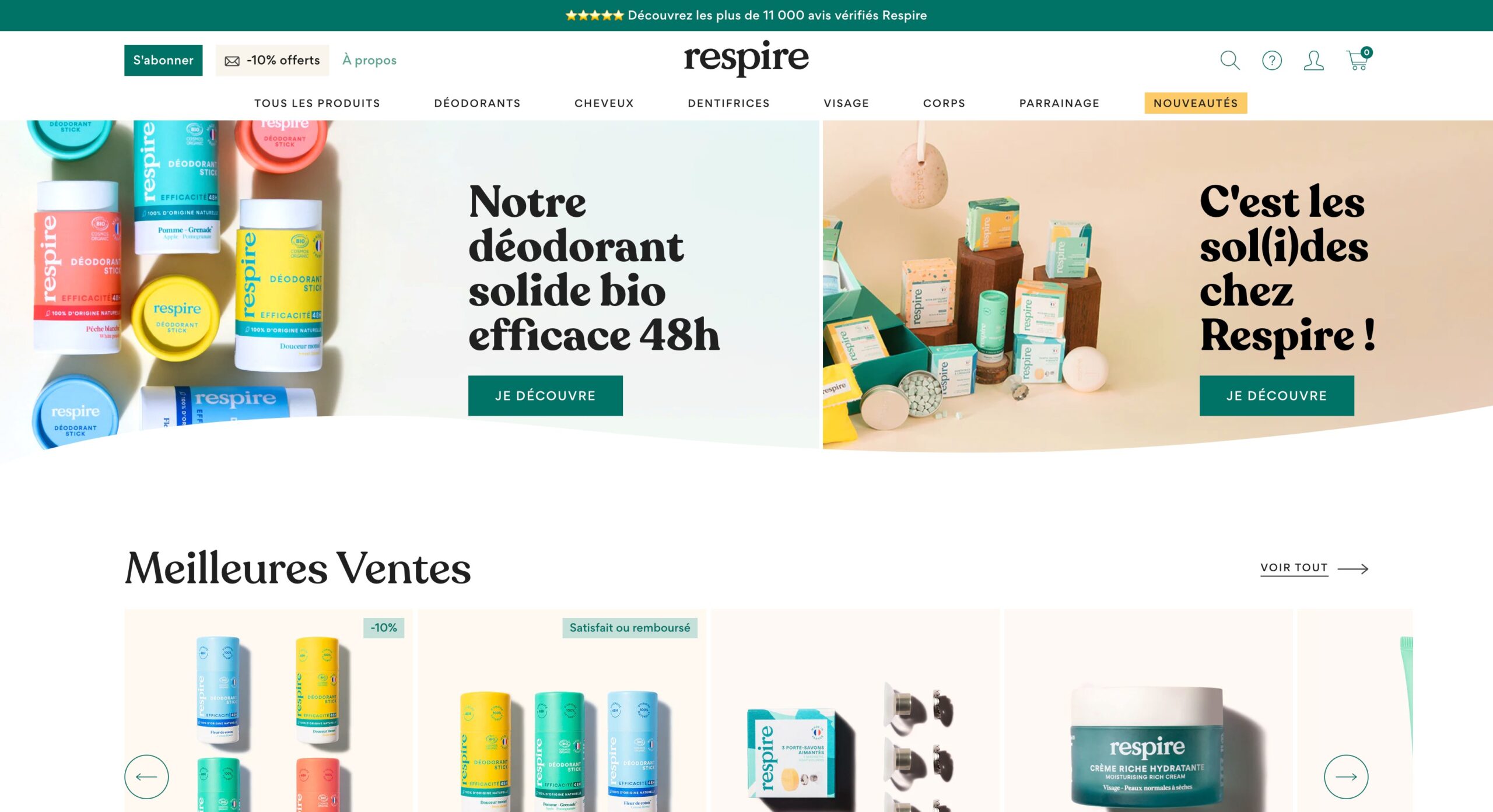Open the Nouveautés highlighted tab

click(1196, 103)
